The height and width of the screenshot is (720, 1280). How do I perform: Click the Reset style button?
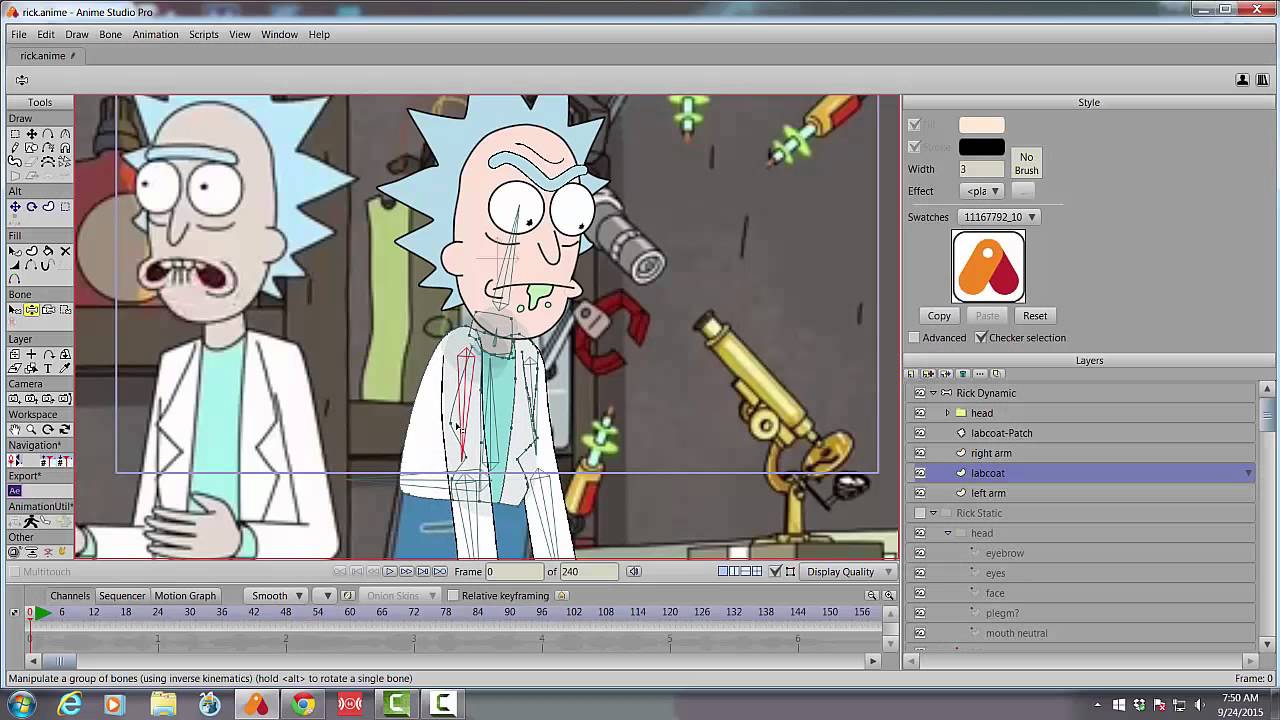click(x=1035, y=316)
